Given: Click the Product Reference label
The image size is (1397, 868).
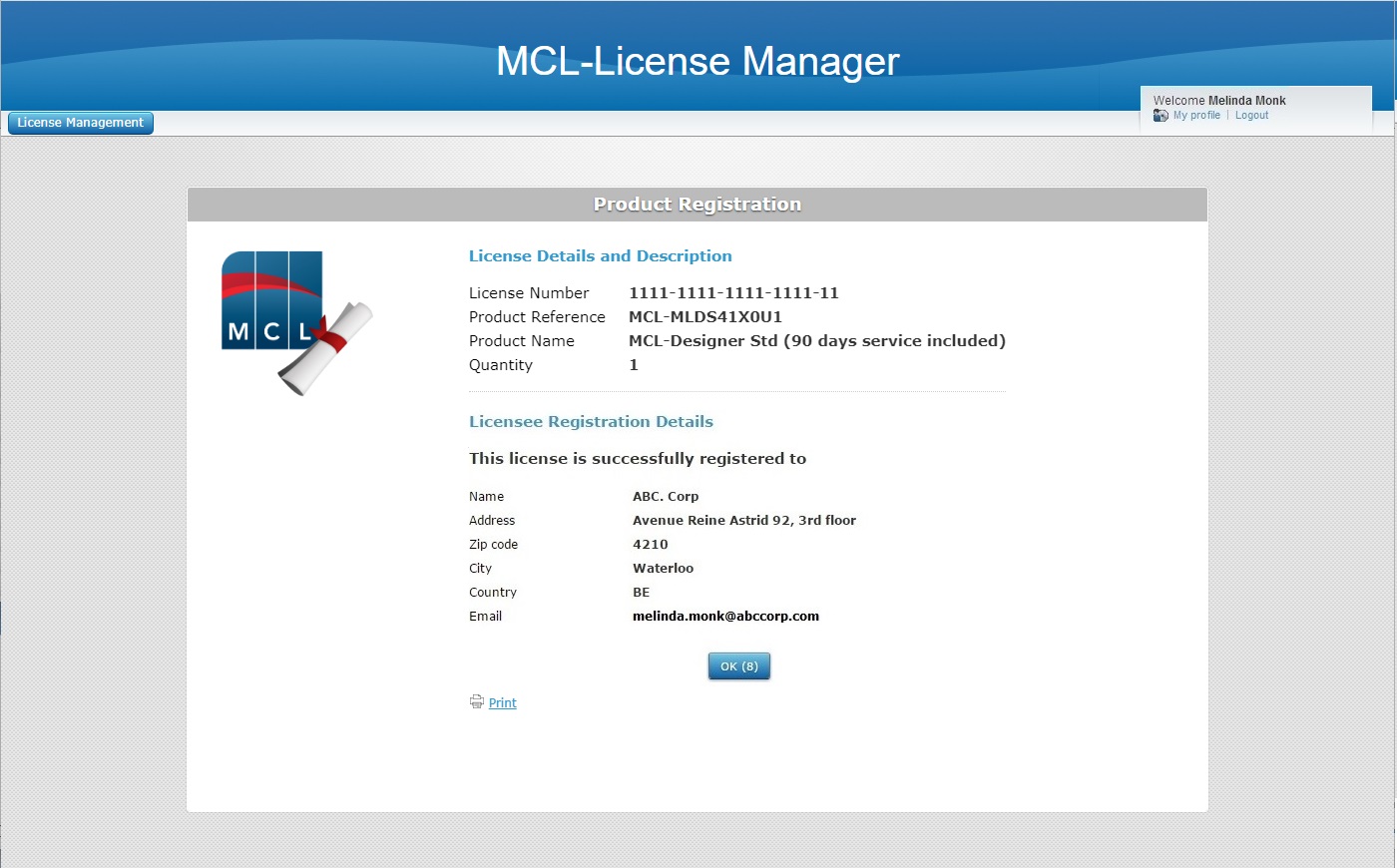Looking at the screenshot, I should 537,317.
